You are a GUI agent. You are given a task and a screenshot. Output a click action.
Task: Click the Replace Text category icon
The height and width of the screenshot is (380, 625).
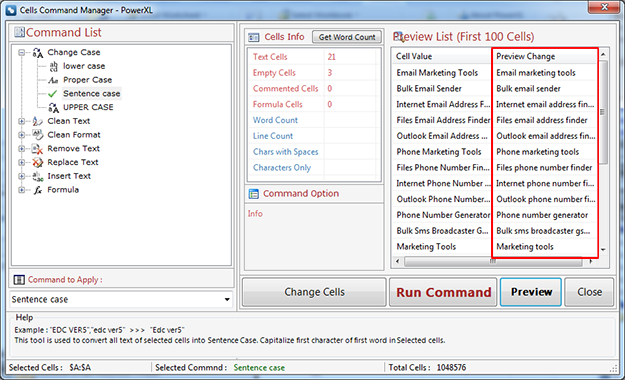37,162
